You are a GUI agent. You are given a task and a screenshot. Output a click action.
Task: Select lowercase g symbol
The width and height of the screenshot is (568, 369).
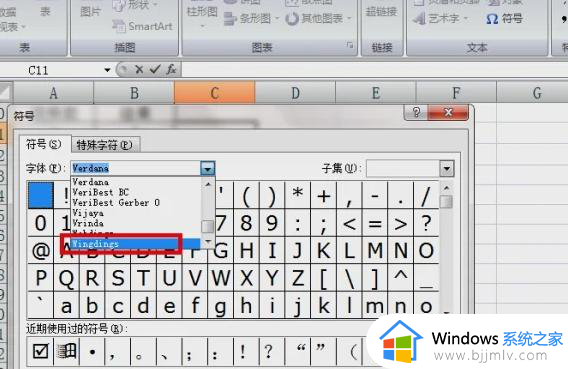tap(221, 306)
